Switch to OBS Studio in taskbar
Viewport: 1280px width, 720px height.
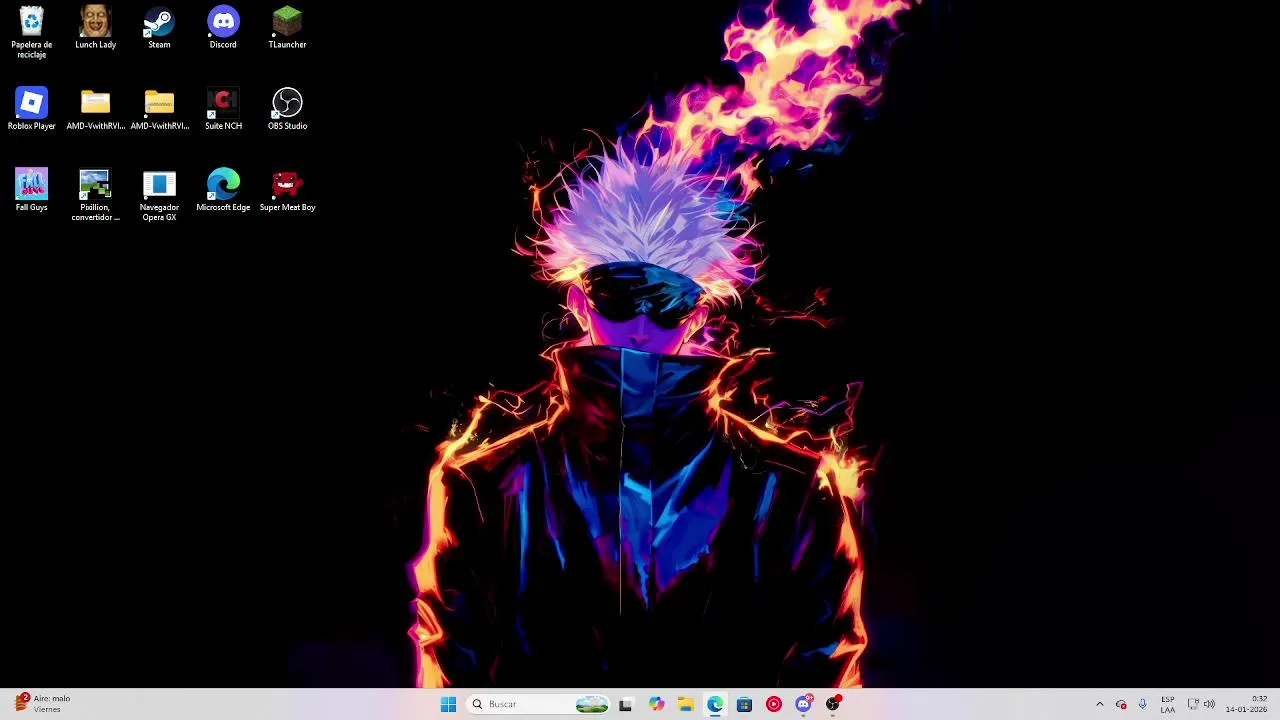(x=832, y=704)
